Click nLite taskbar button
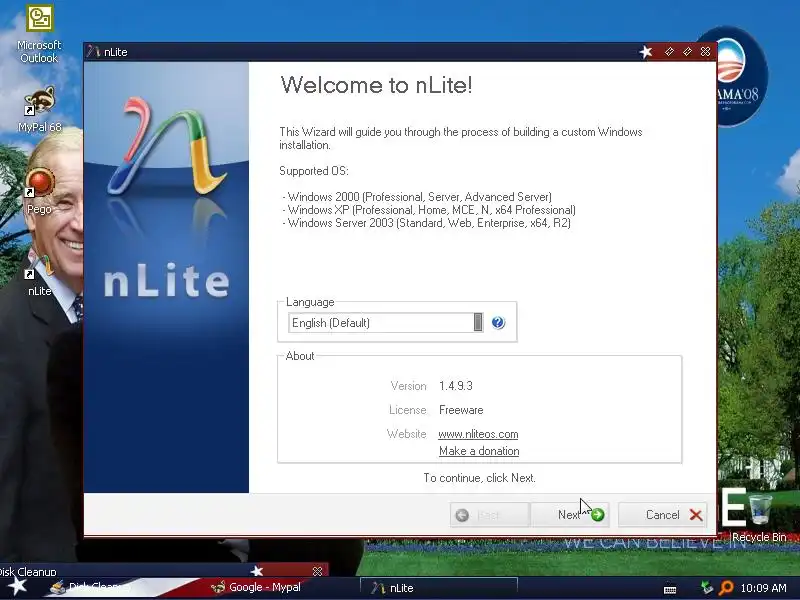The height and width of the screenshot is (600, 800). pyautogui.click(x=439, y=588)
